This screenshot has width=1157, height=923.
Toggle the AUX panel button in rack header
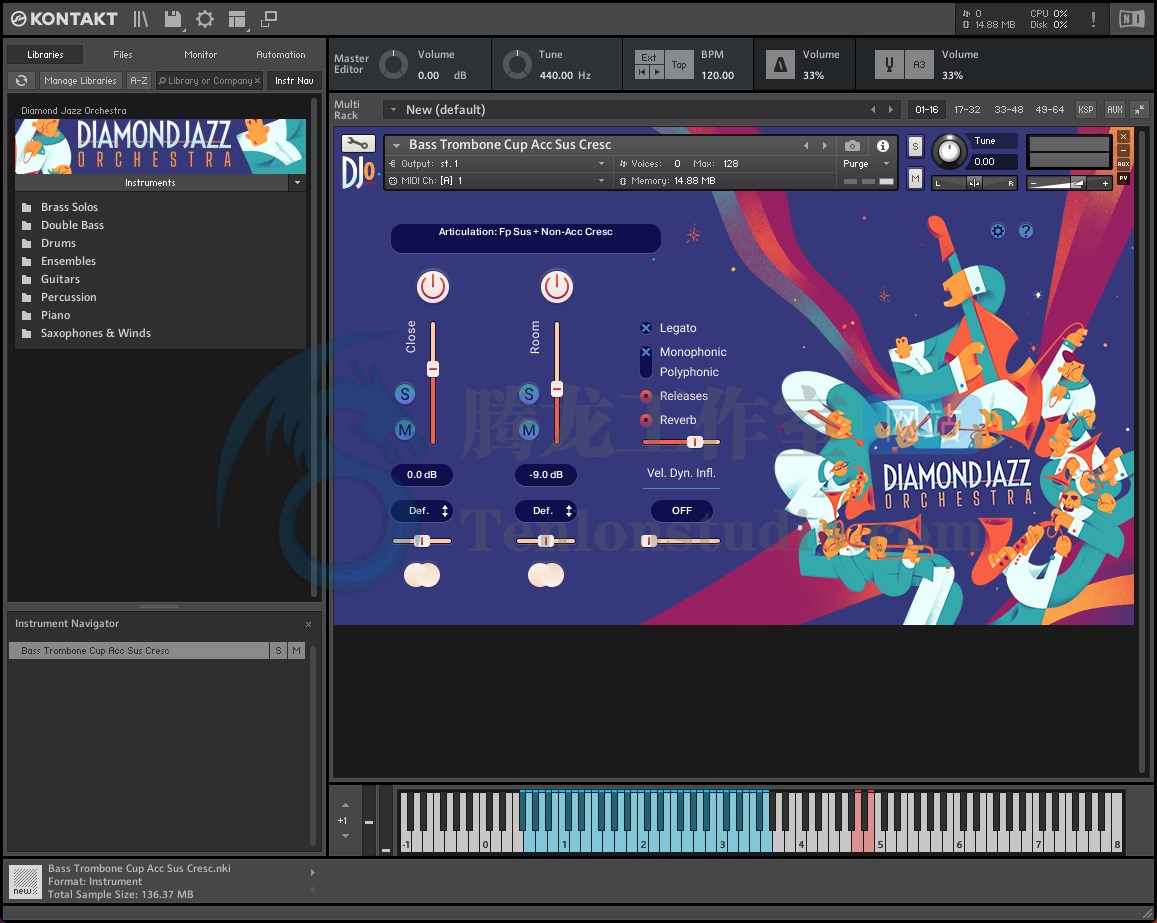point(1114,109)
